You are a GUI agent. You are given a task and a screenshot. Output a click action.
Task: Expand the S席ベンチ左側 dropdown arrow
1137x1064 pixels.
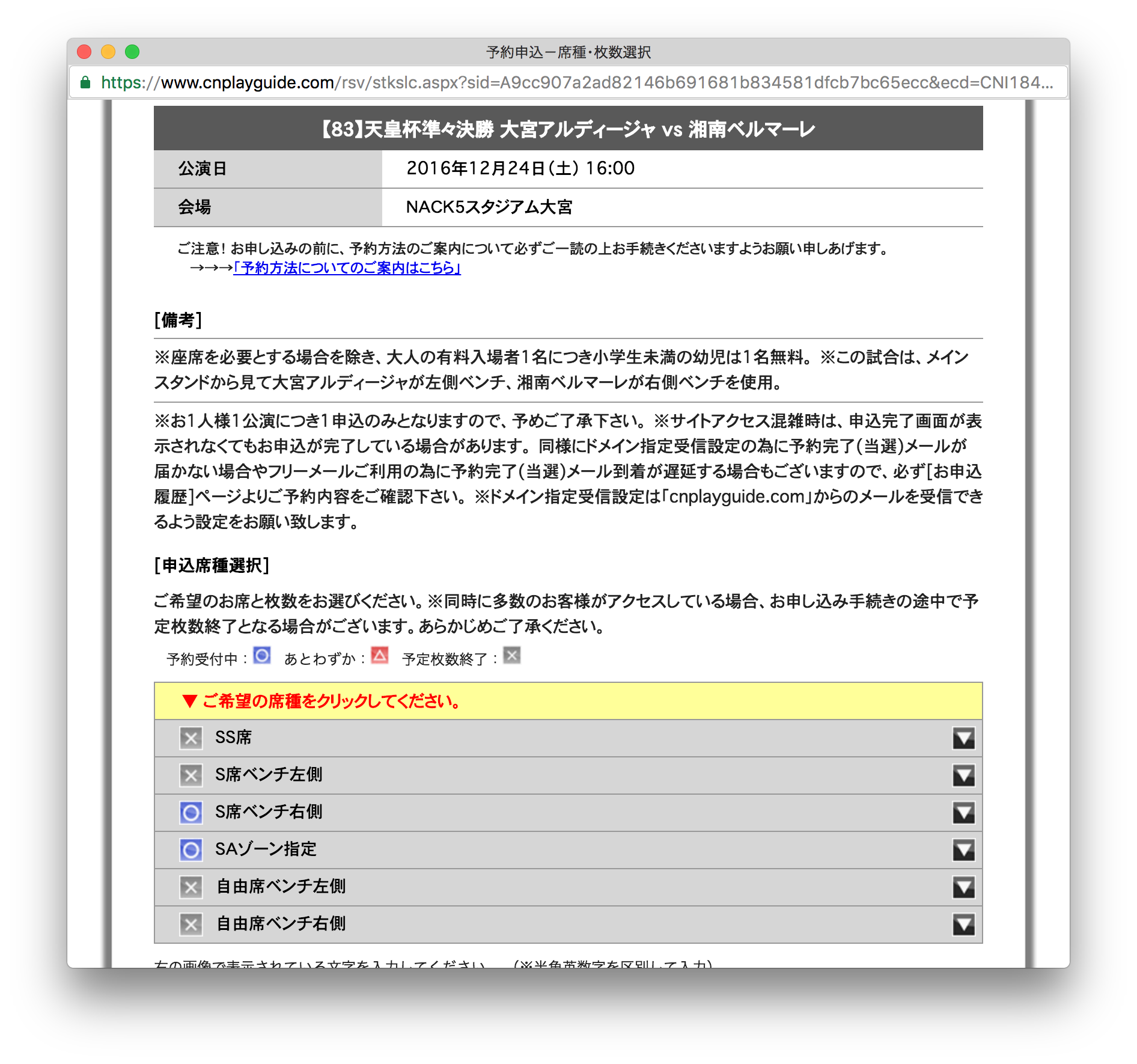(x=963, y=775)
